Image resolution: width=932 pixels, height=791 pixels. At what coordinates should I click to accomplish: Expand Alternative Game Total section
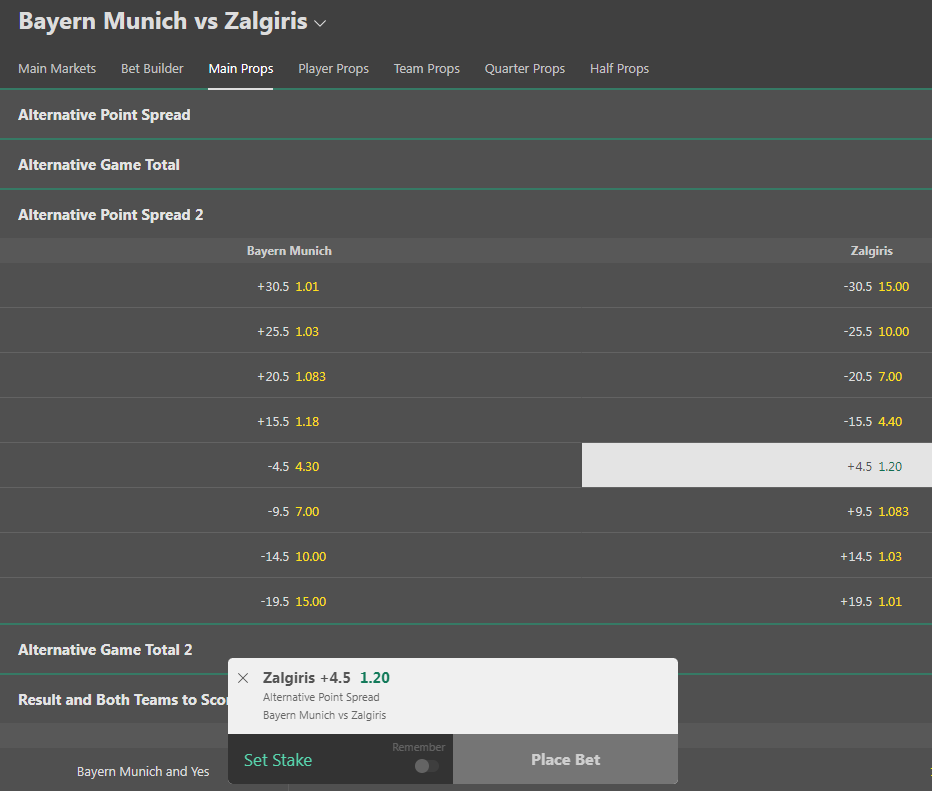tap(99, 165)
